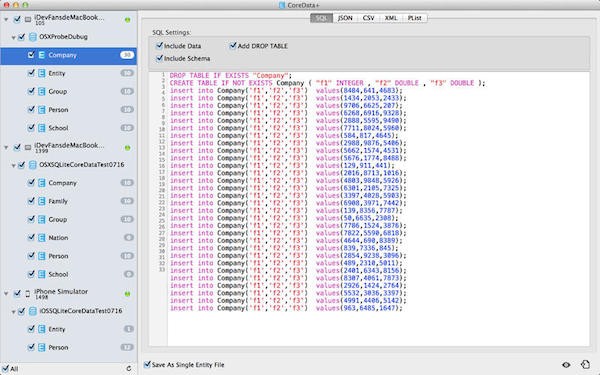
Task: Toggle the Include Schema checkbox
Action: click(x=160, y=58)
